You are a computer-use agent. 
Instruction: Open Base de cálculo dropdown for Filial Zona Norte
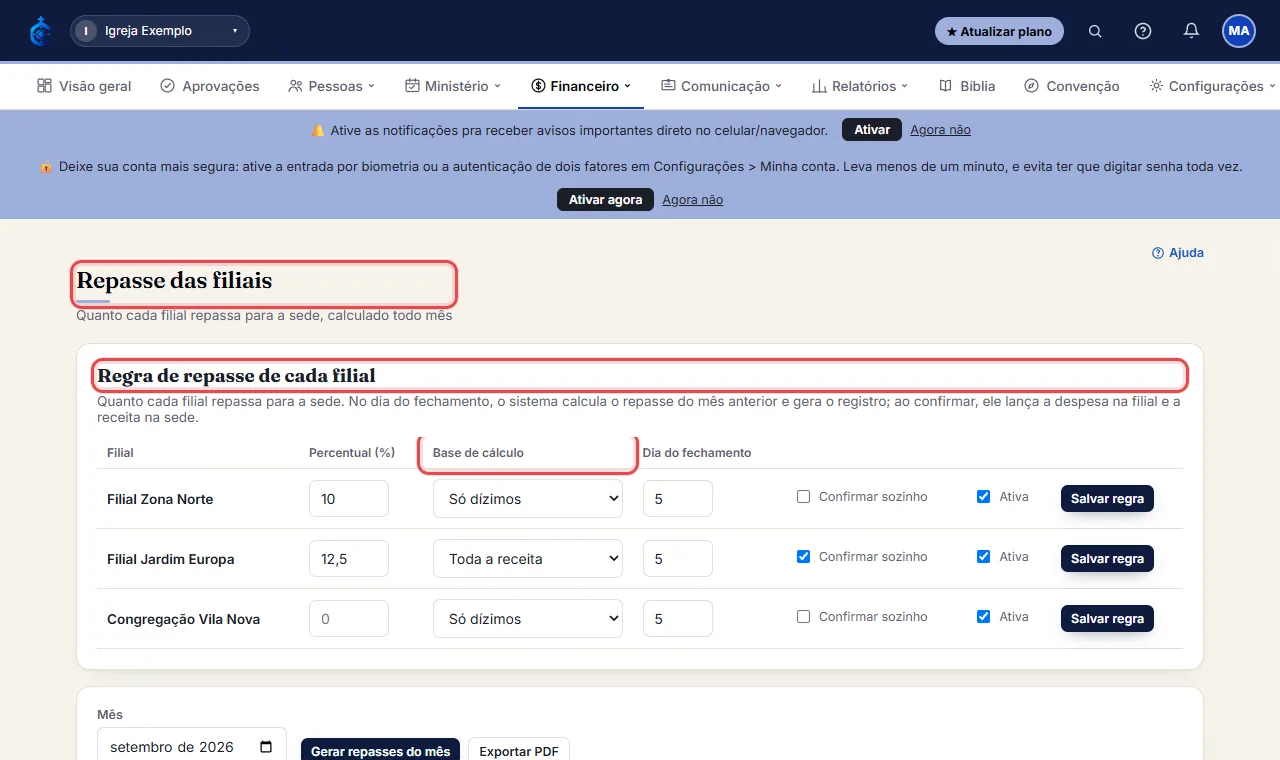tap(528, 499)
